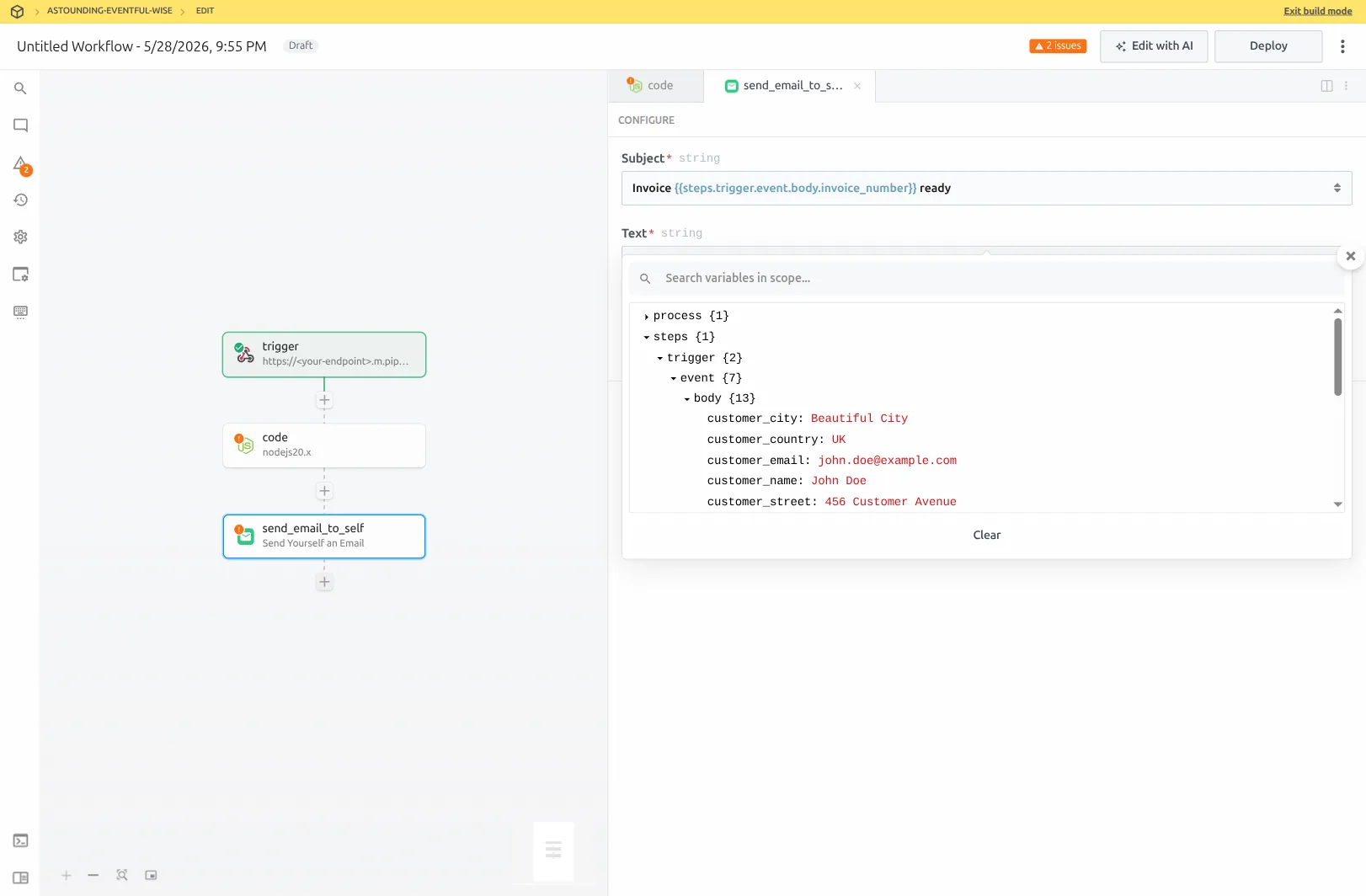Expand the process {1} tree item
This screenshot has width=1366, height=896.
(646, 317)
